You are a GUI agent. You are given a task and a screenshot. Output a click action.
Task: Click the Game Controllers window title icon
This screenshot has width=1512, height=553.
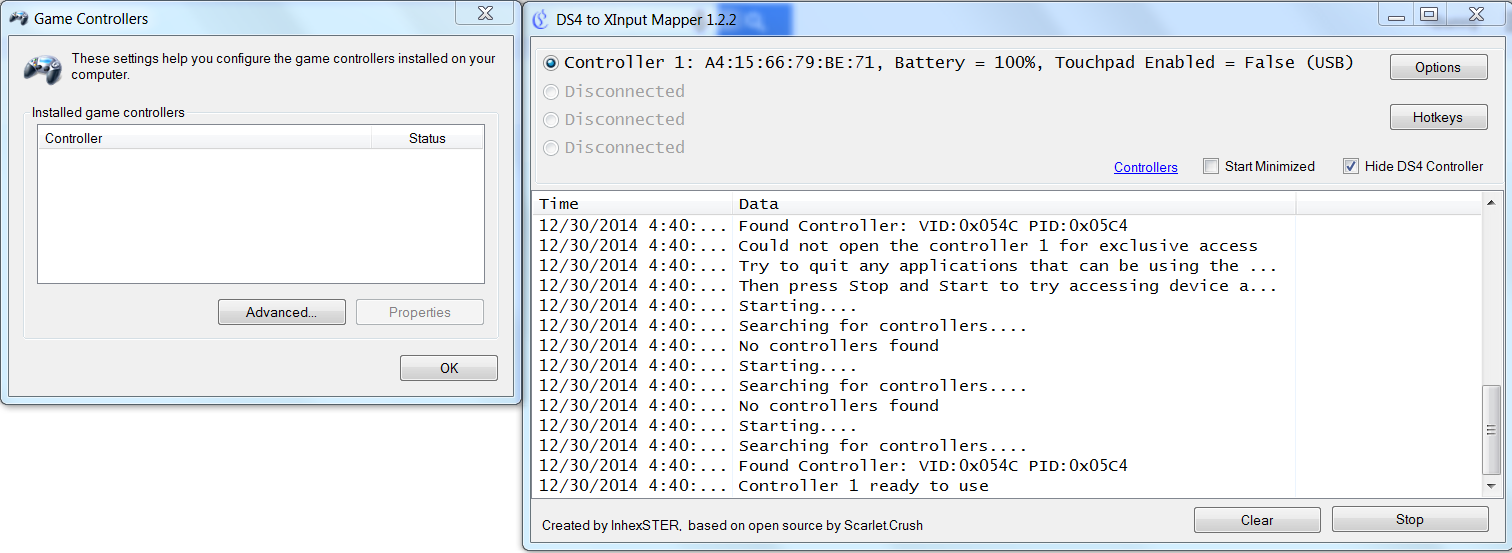coord(19,18)
